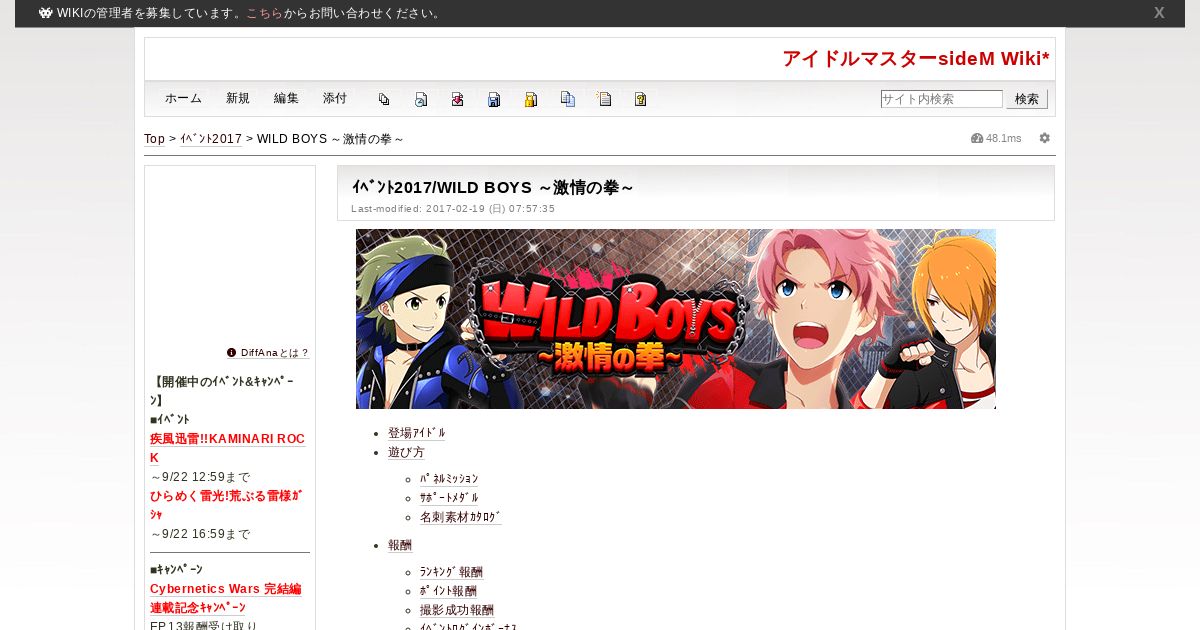Viewport: 1200px width, 630px height.
Task: Follow the こちら link in the banner
Action: pos(264,13)
